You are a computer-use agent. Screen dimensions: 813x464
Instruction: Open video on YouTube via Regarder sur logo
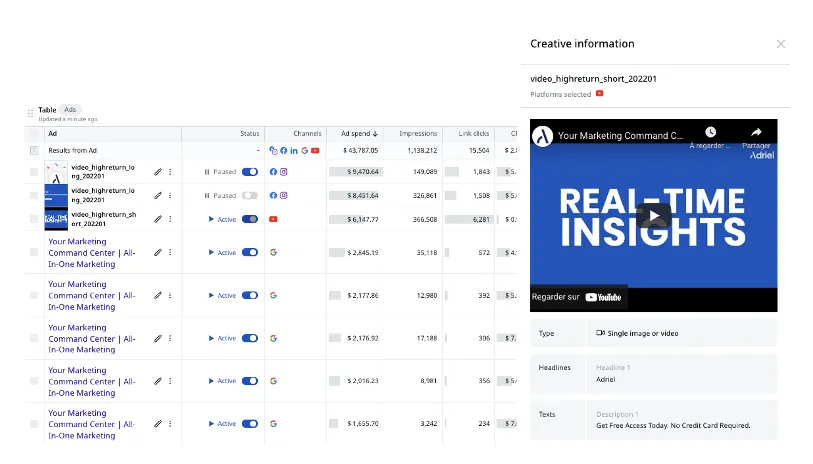[603, 297]
